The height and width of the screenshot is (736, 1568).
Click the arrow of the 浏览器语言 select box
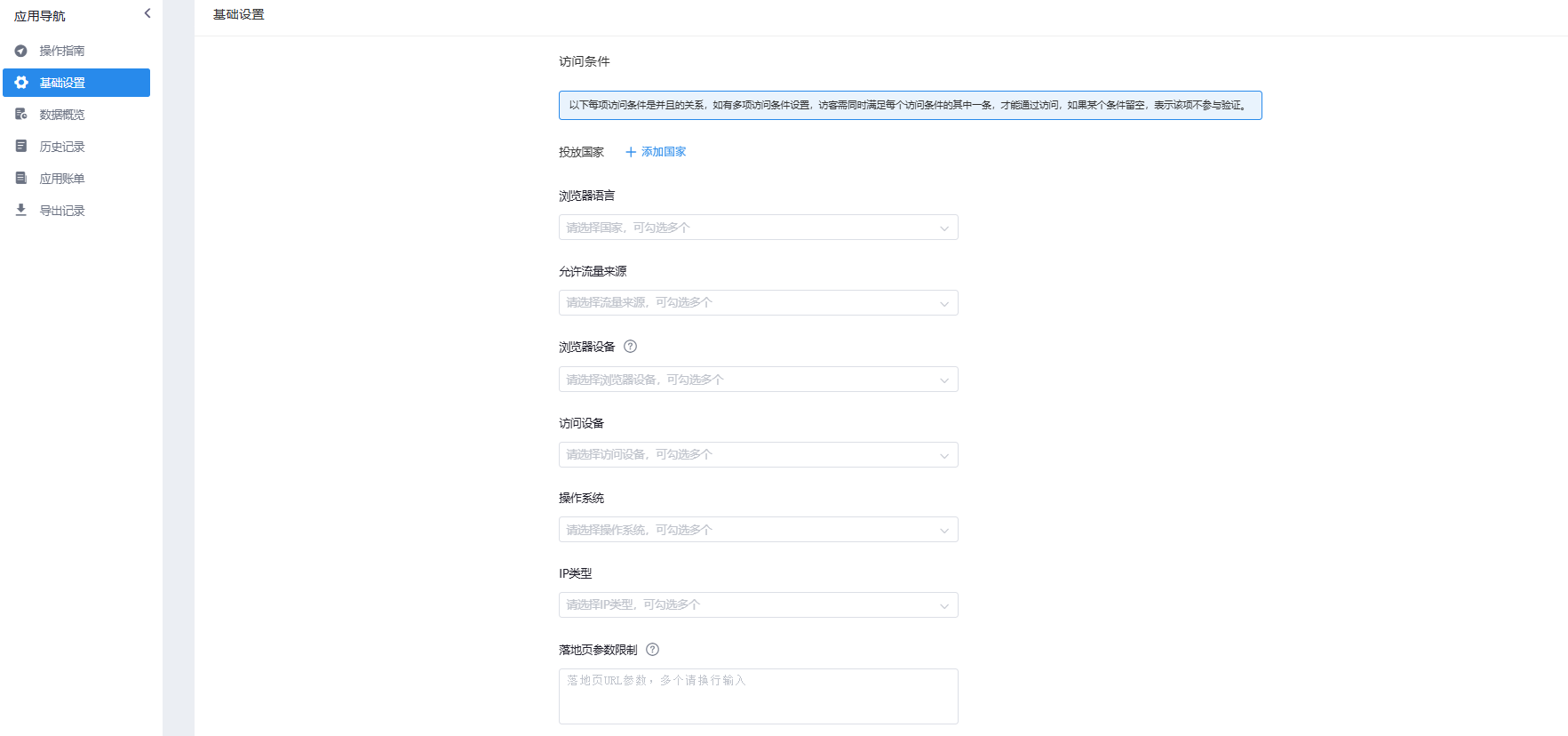(x=944, y=228)
